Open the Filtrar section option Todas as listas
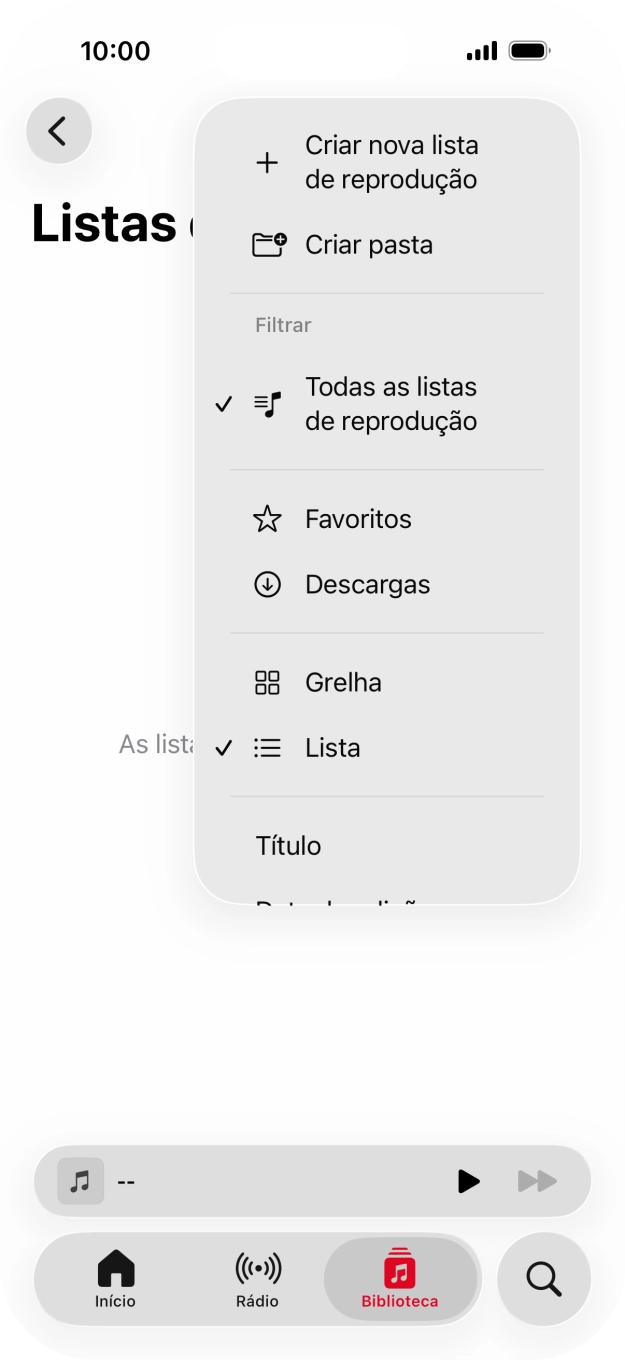The height and width of the screenshot is (1360, 625). (390, 403)
